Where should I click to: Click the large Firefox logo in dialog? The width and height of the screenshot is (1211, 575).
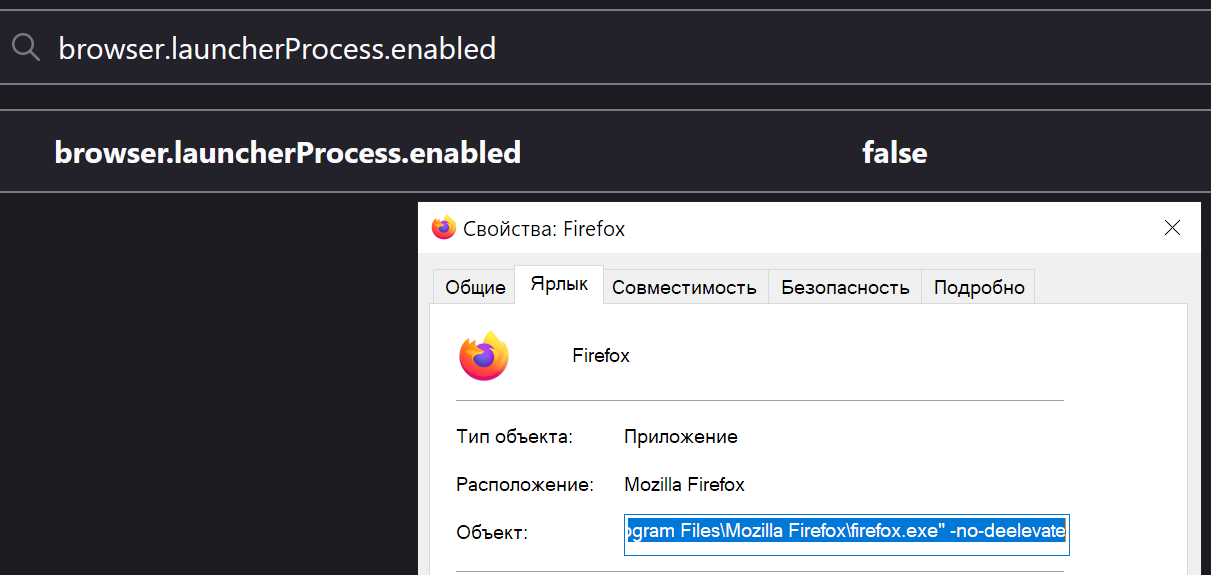[484, 355]
